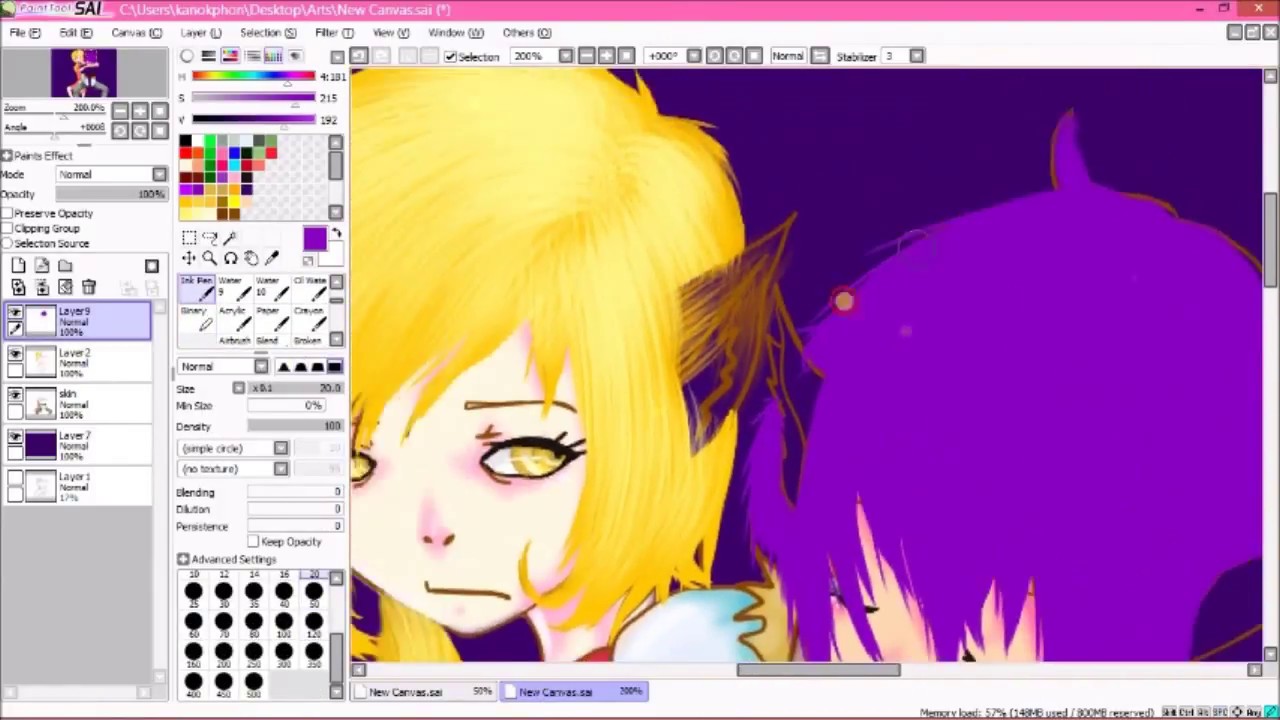Click the purple foreground color swatch
The image size is (1280, 720).
click(314, 239)
